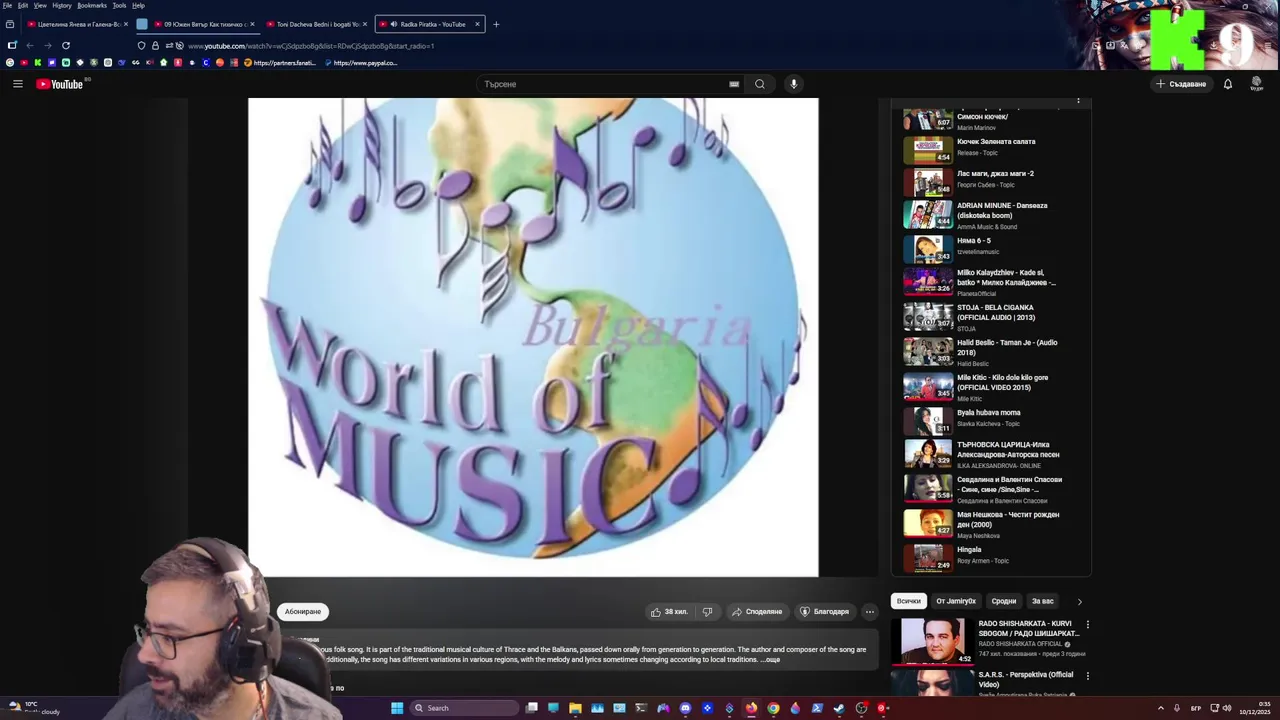The height and width of the screenshot is (720, 1280).
Task: Open more actions ellipsis below video
Action: 870,612
